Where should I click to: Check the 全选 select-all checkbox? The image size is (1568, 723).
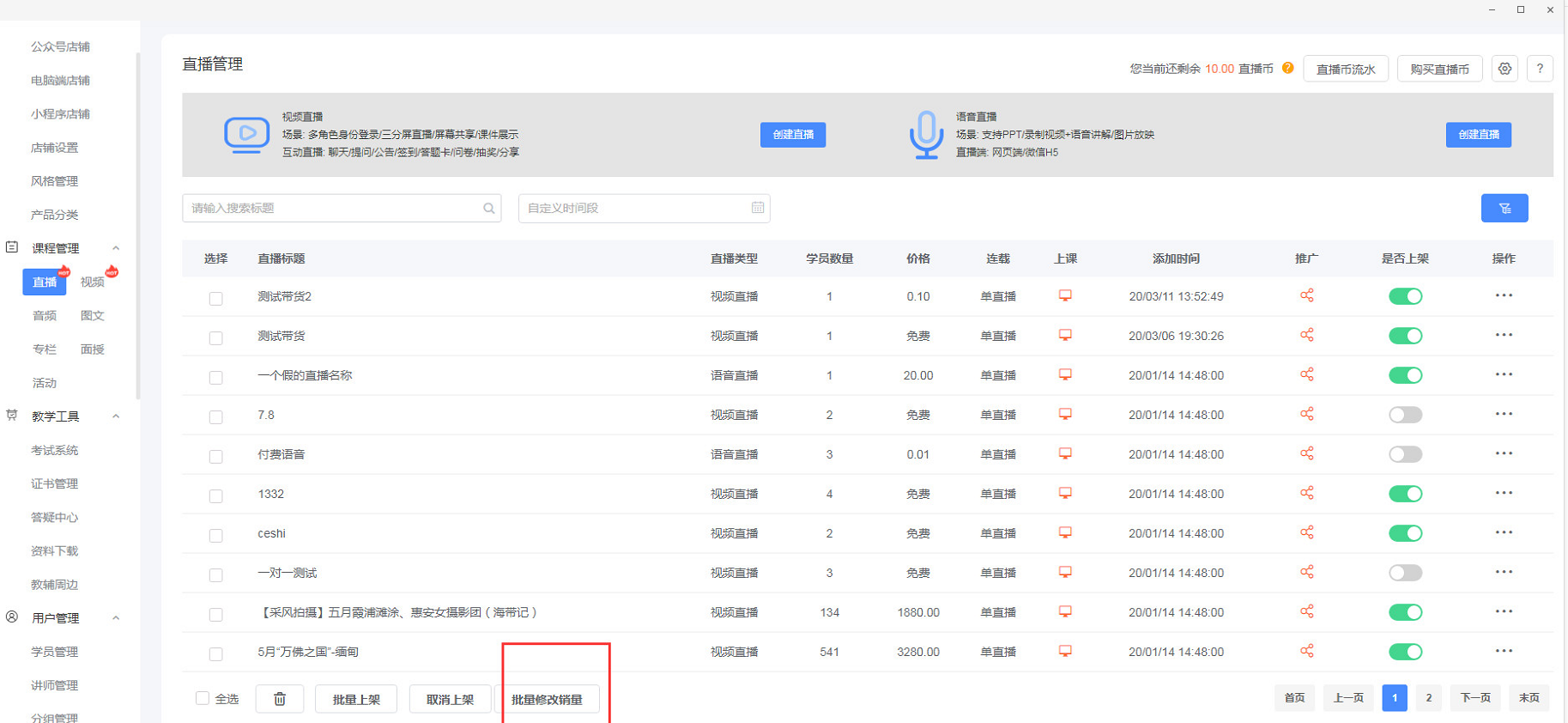point(203,698)
